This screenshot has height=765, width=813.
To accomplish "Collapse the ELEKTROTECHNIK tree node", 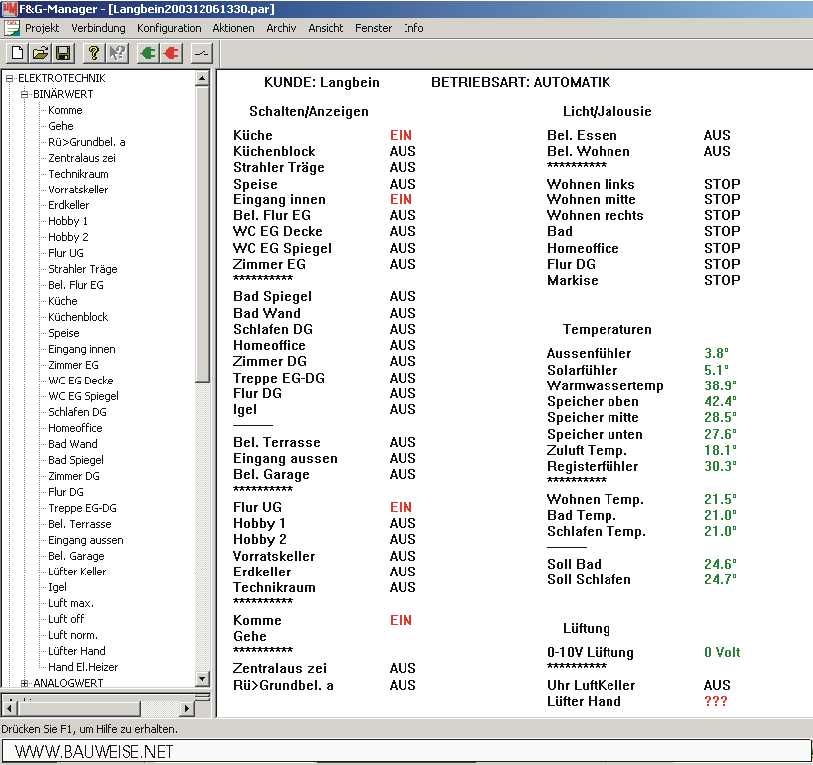I will pos(10,78).
